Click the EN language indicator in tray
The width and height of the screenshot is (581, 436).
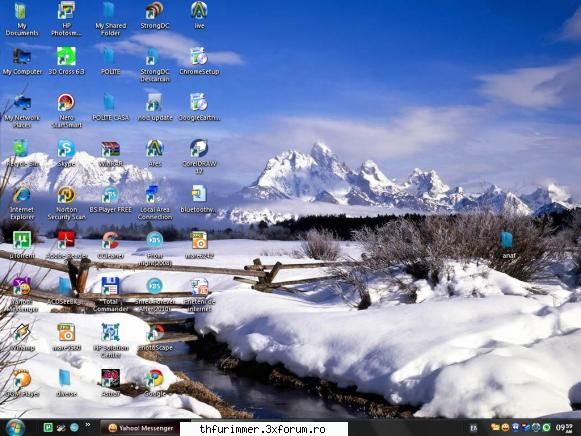point(474,428)
